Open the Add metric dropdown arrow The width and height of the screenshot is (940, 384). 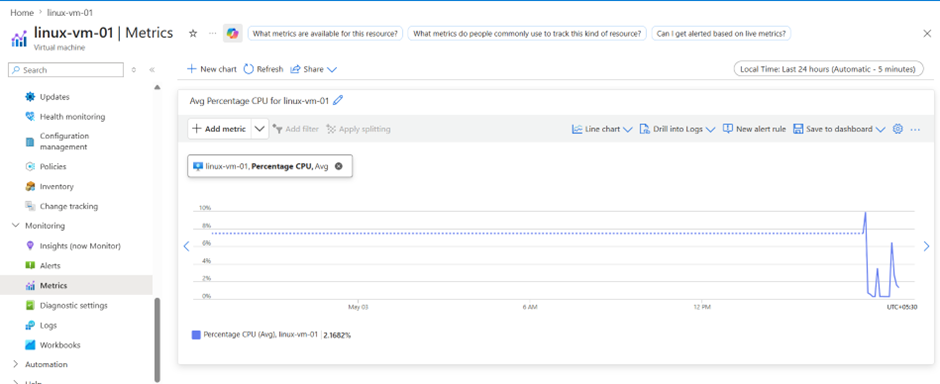pos(260,129)
